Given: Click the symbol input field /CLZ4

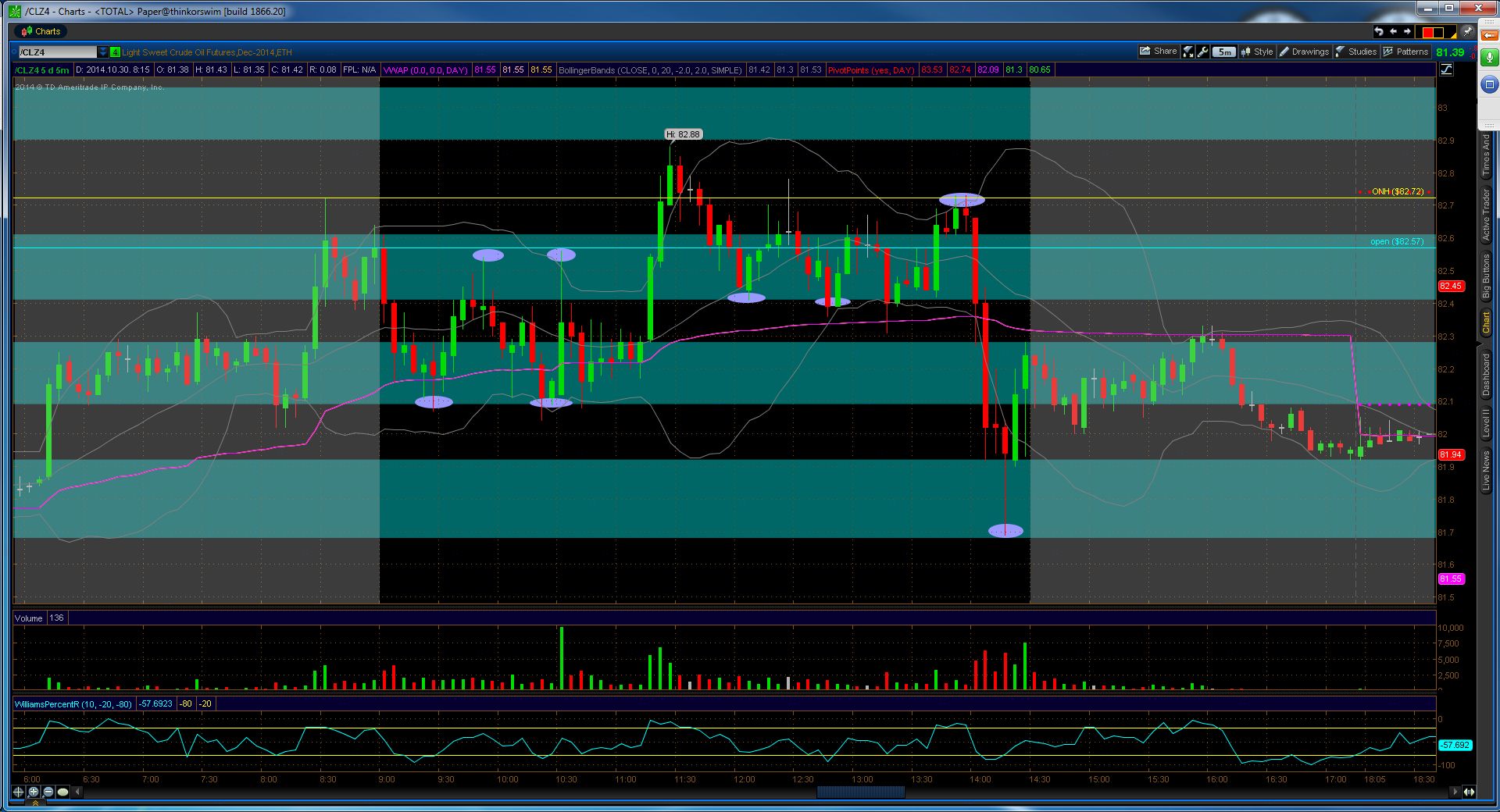Looking at the screenshot, I should (x=57, y=52).
